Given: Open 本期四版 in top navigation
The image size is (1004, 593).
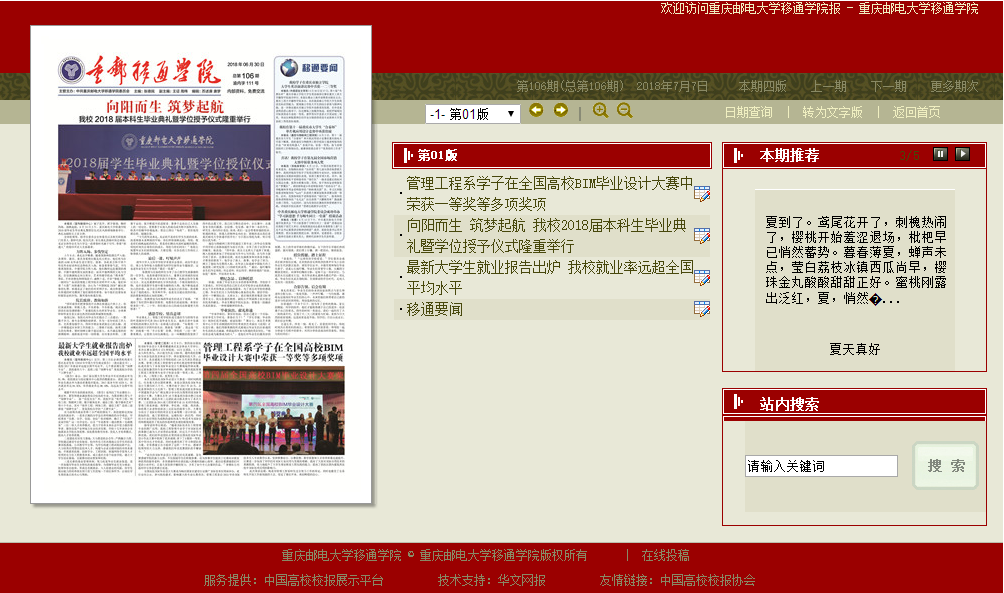Looking at the screenshot, I should 762,86.
